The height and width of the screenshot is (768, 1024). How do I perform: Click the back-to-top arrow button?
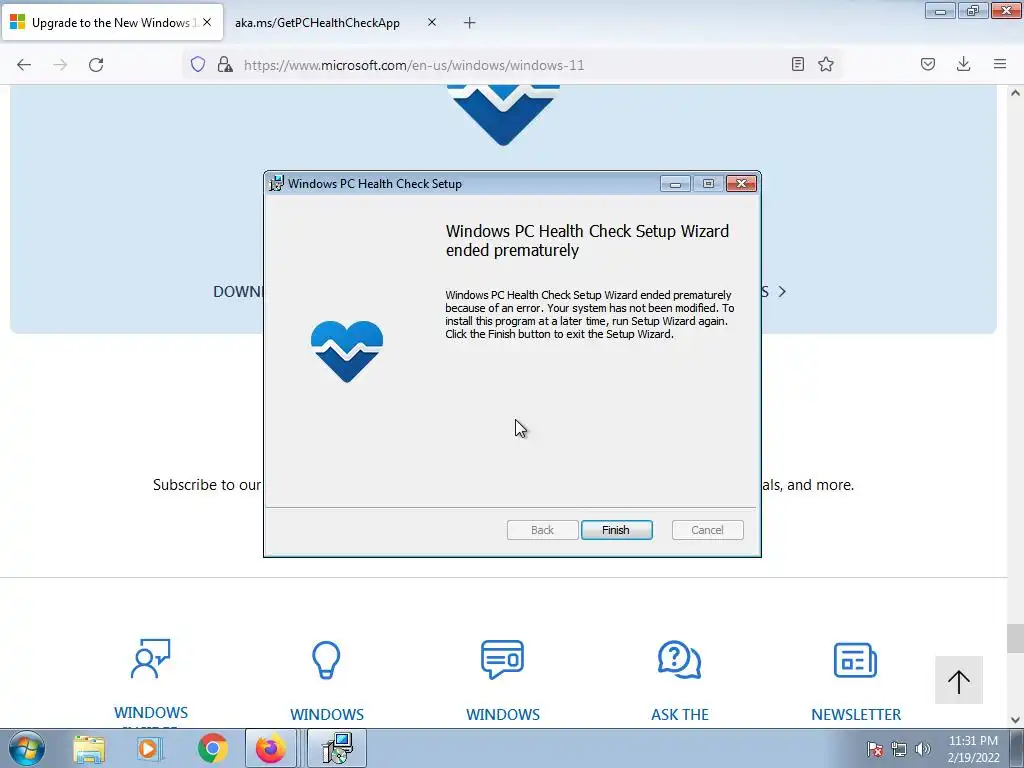(x=959, y=680)
